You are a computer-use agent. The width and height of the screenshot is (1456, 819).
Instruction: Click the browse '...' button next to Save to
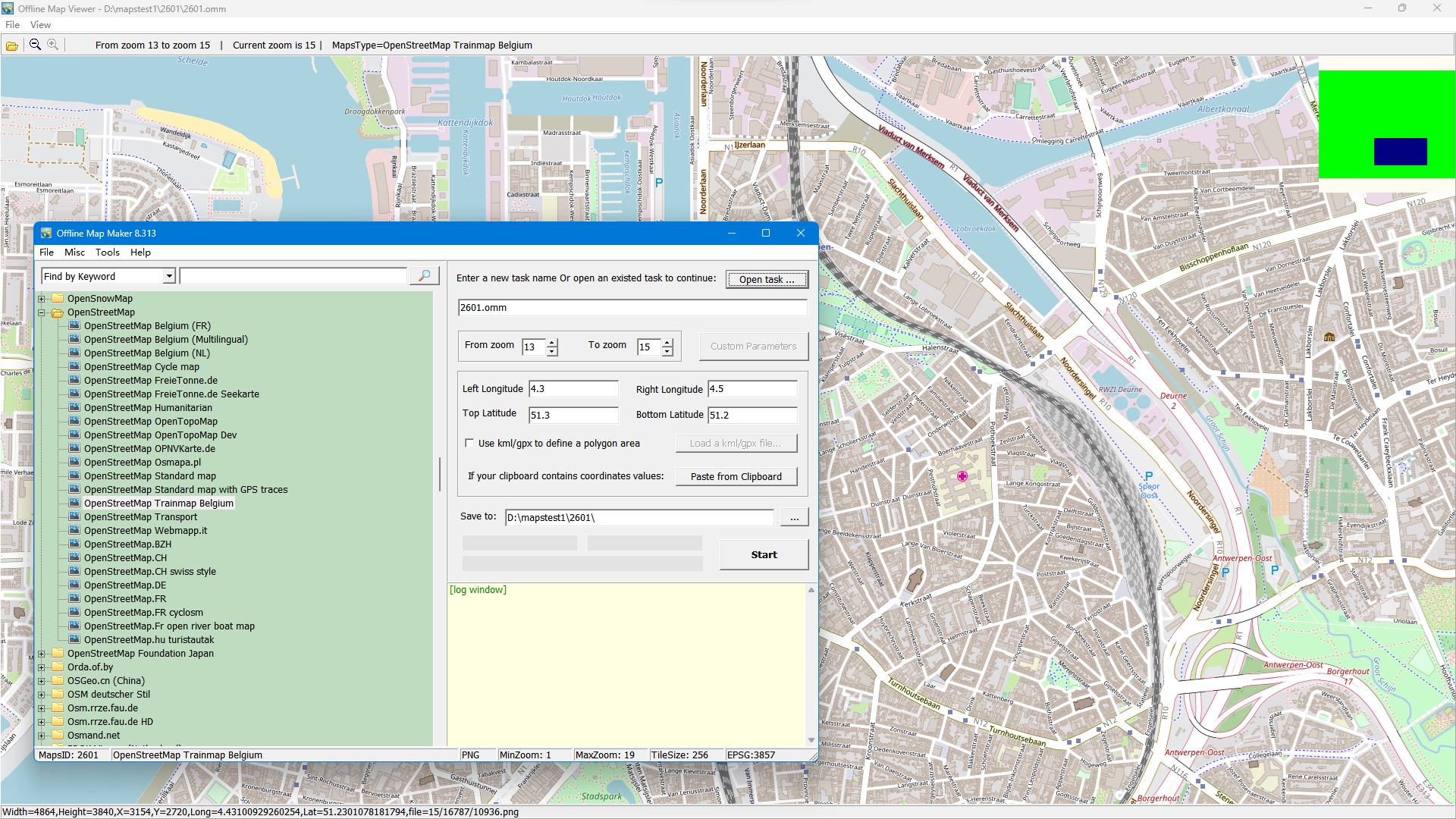[x=794, y=518]
